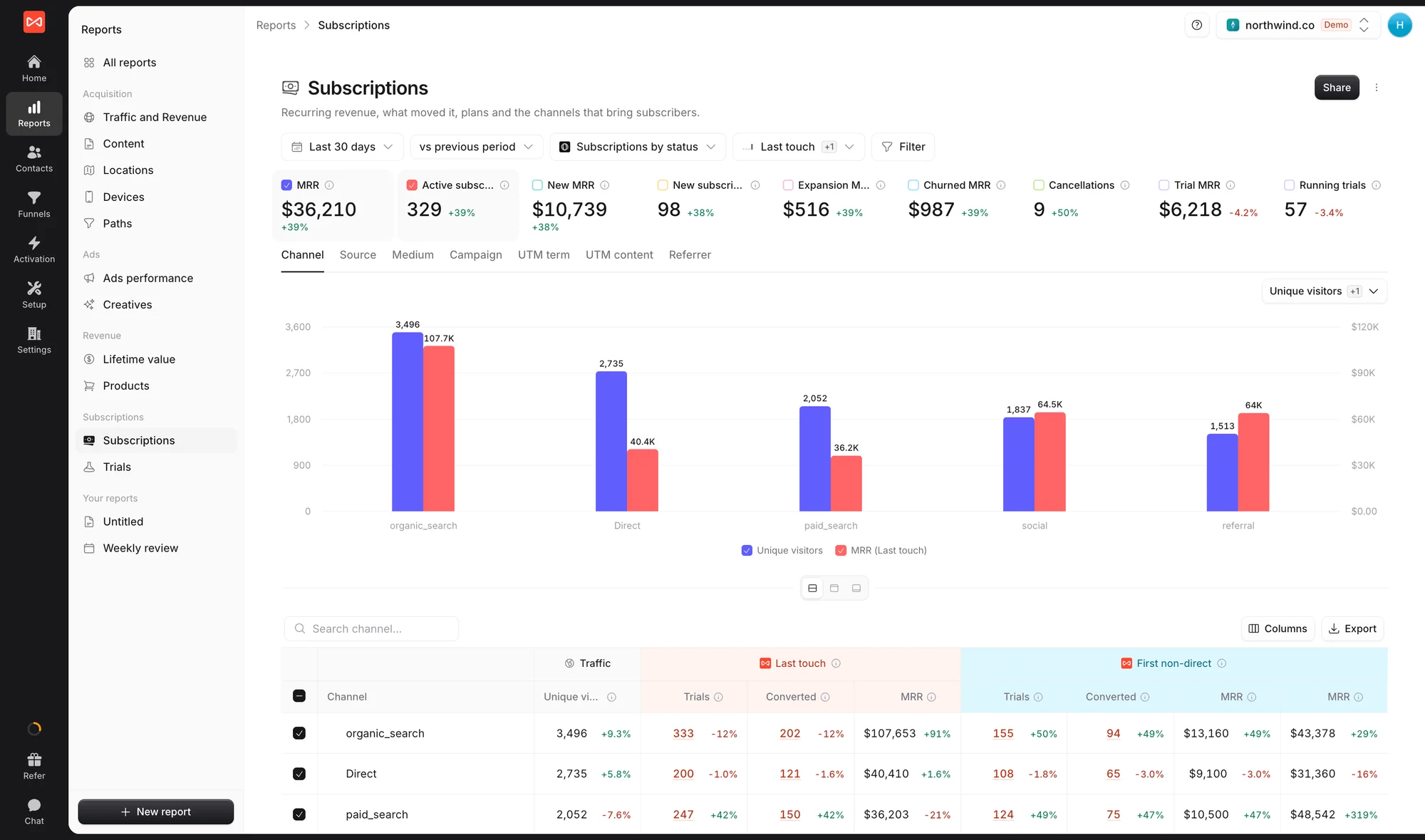Click the New report button
1425x840 pixels.
pos(156,812)
